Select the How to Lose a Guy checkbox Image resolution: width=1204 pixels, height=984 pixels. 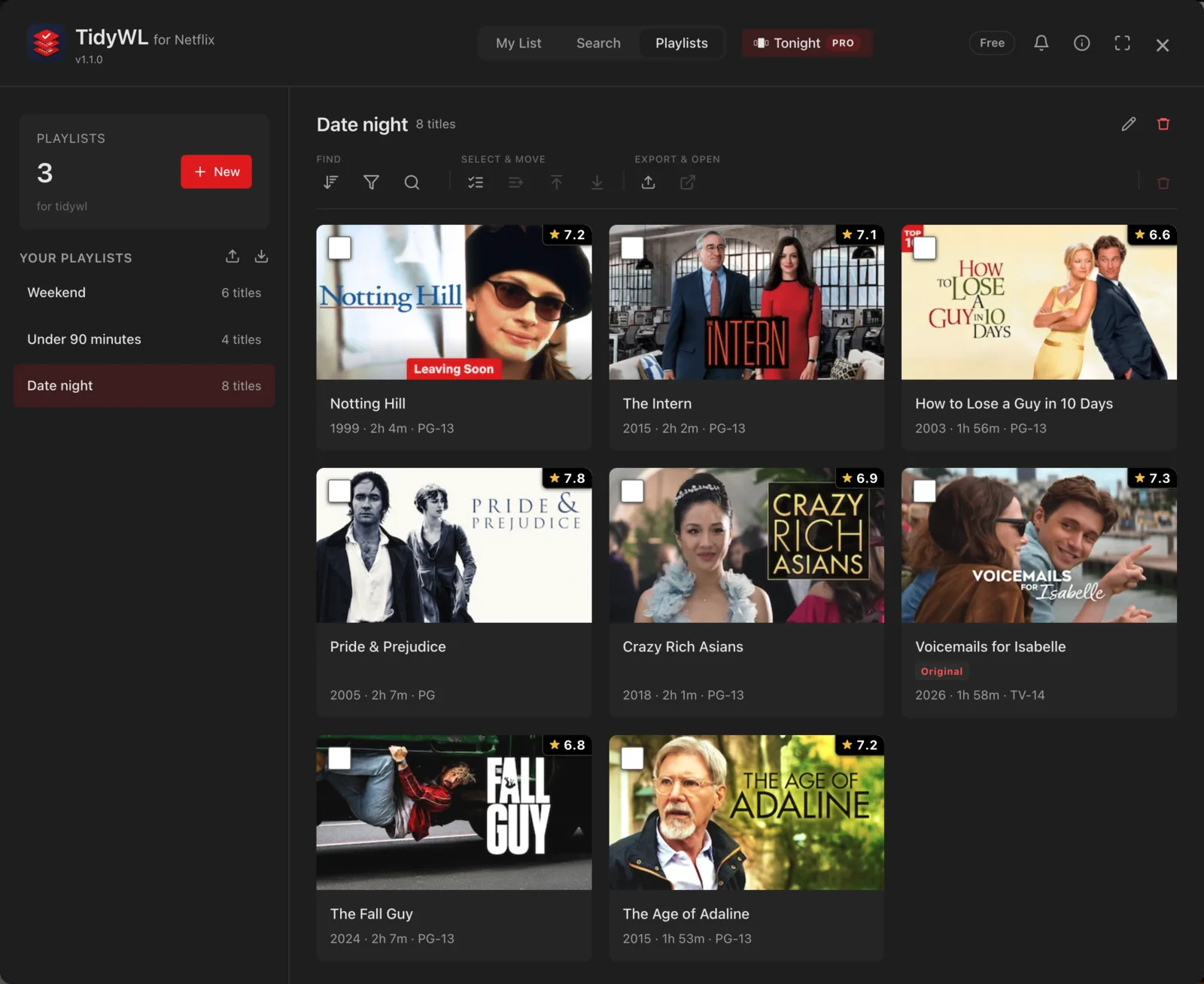tap(925, 248)
